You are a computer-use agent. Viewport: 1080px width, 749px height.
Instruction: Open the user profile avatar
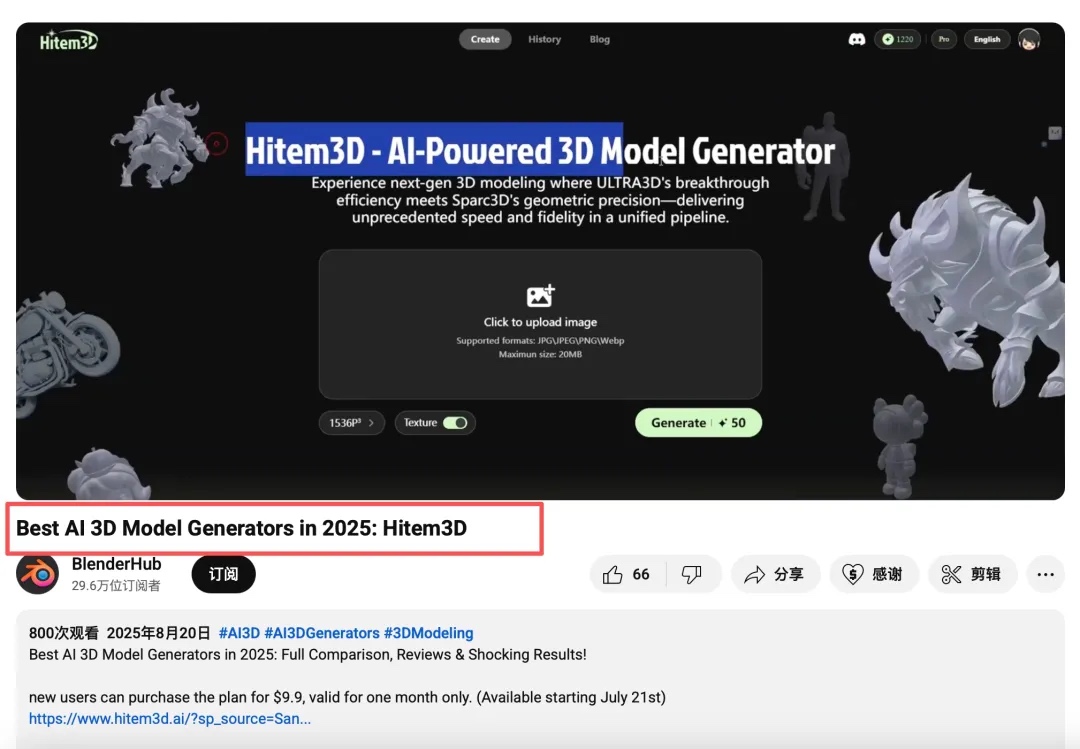[x=1028, y=39]
